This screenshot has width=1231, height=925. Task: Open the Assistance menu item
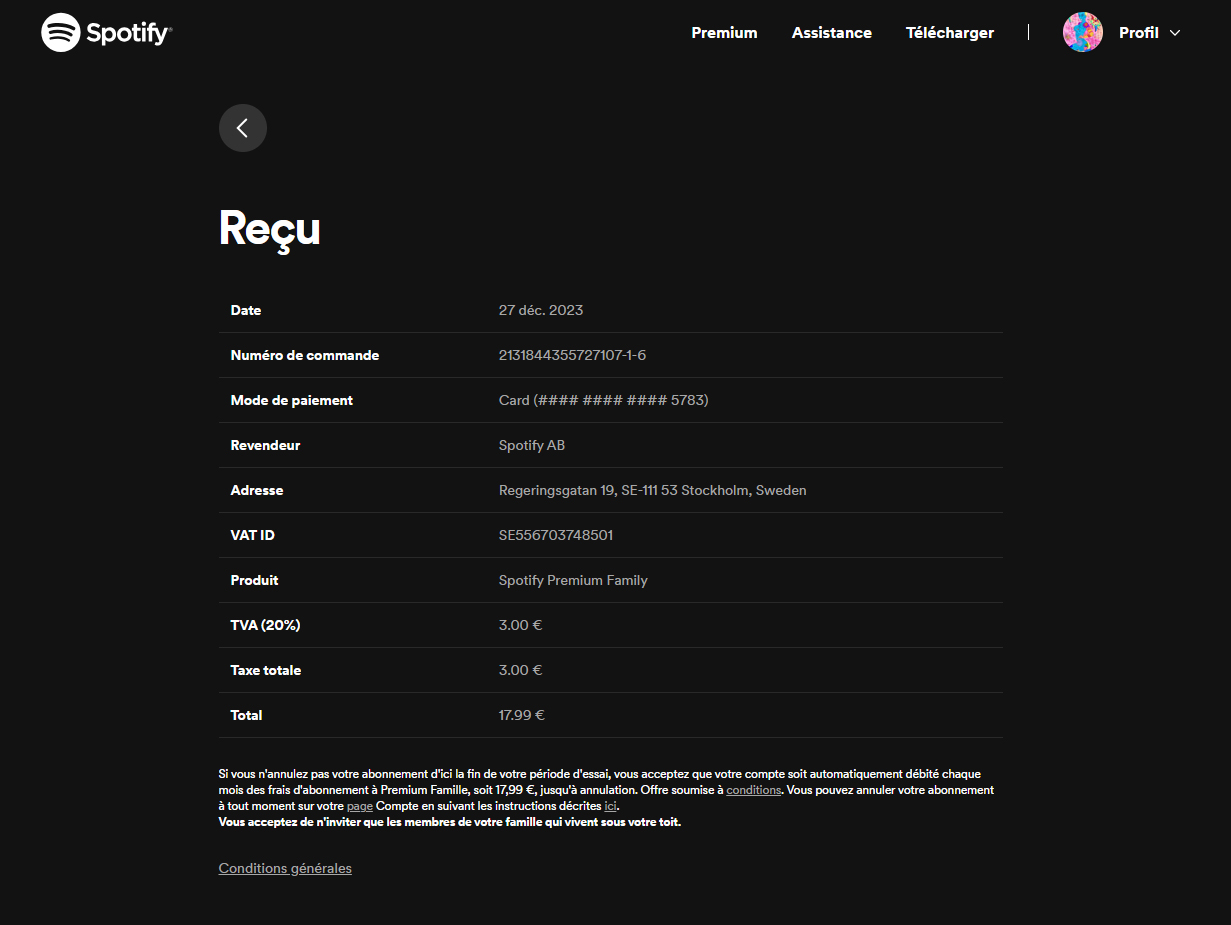(x=832, y=33)
